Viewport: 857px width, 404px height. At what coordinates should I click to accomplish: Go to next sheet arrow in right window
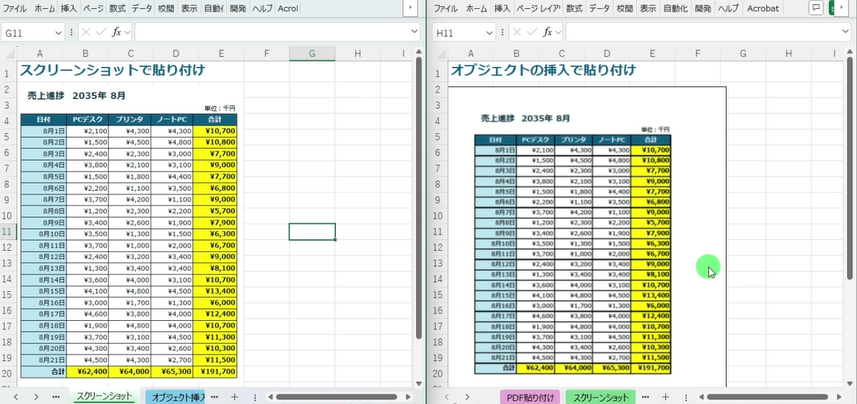point(467,397)
